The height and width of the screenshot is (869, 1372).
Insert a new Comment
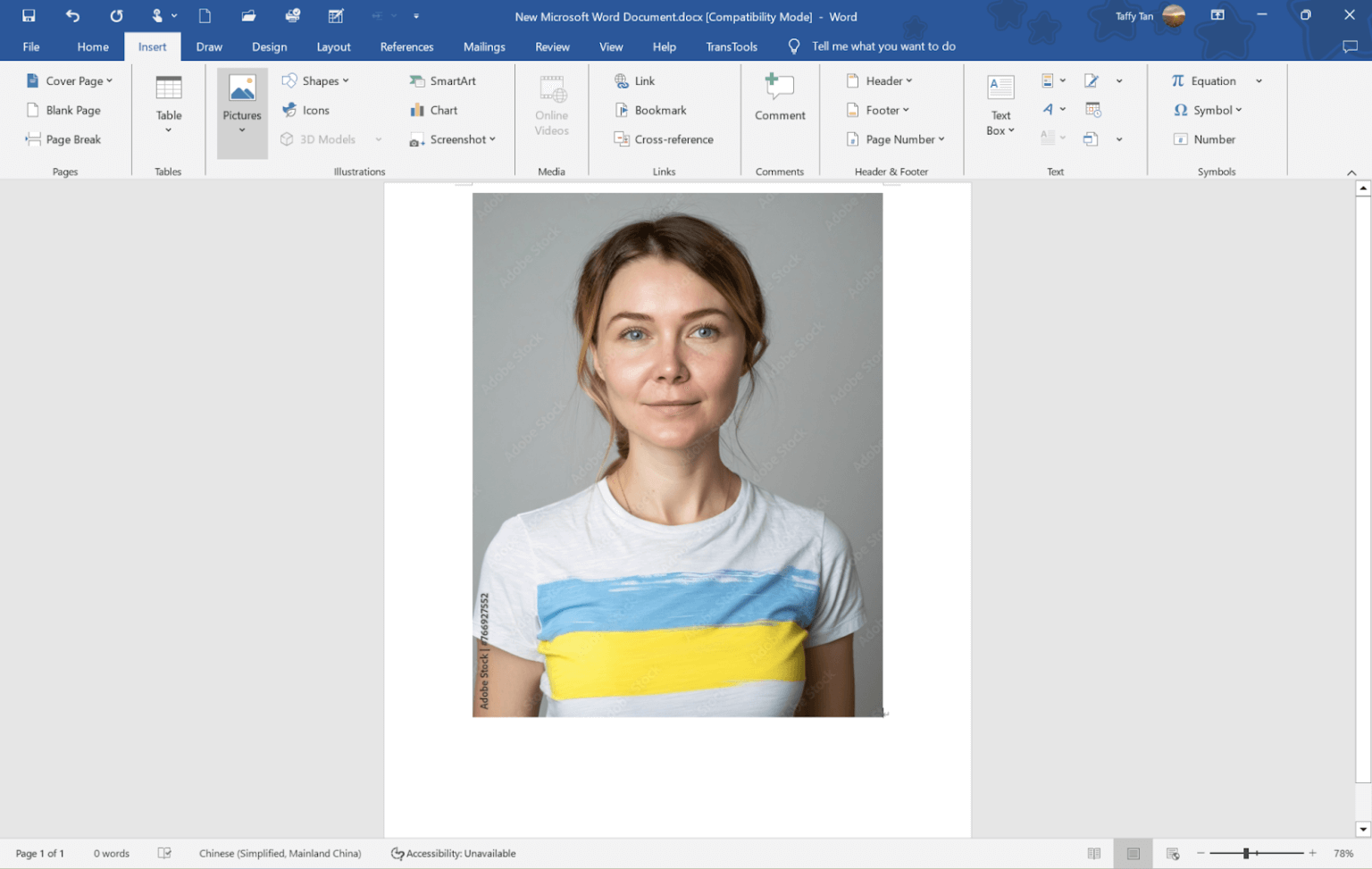pyautogui.click(x=779, y=96)
